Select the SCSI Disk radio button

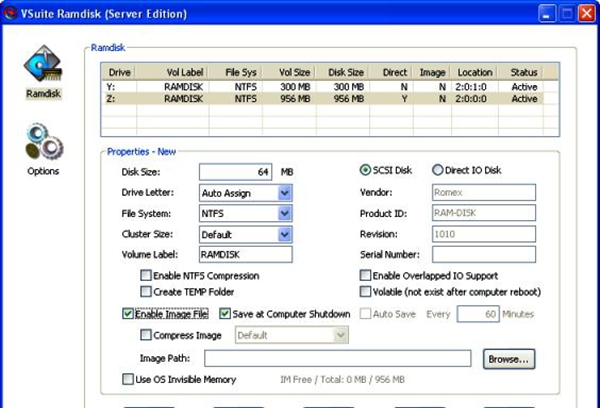[x=365, y=170]
